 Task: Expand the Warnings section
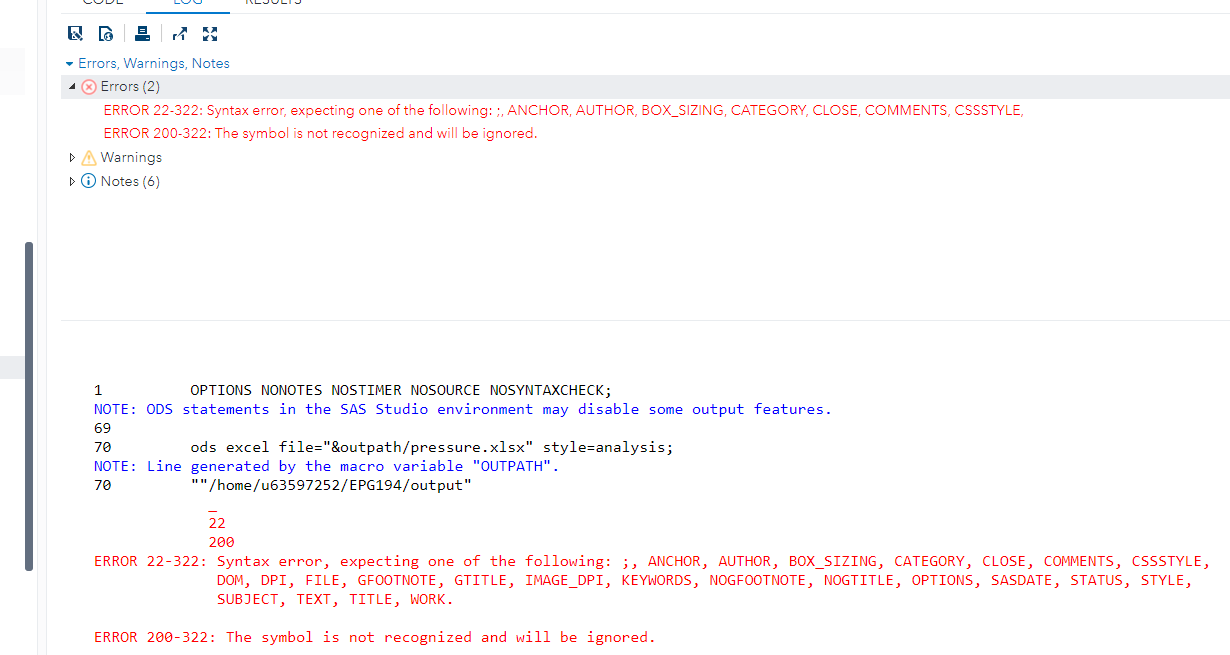71,157
